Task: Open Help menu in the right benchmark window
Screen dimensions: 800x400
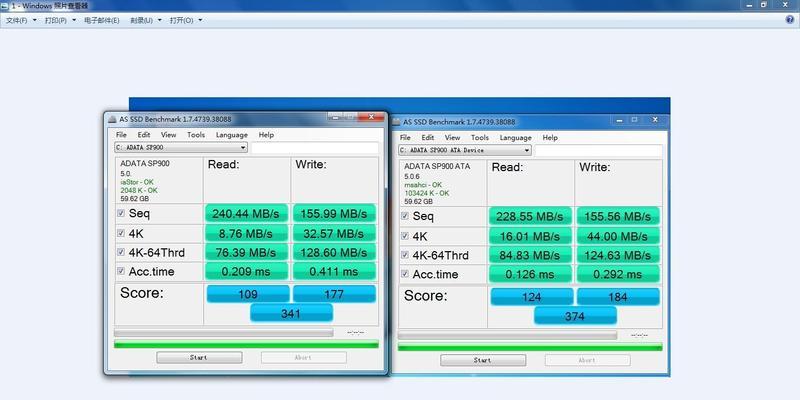Action: coord(550,138)
